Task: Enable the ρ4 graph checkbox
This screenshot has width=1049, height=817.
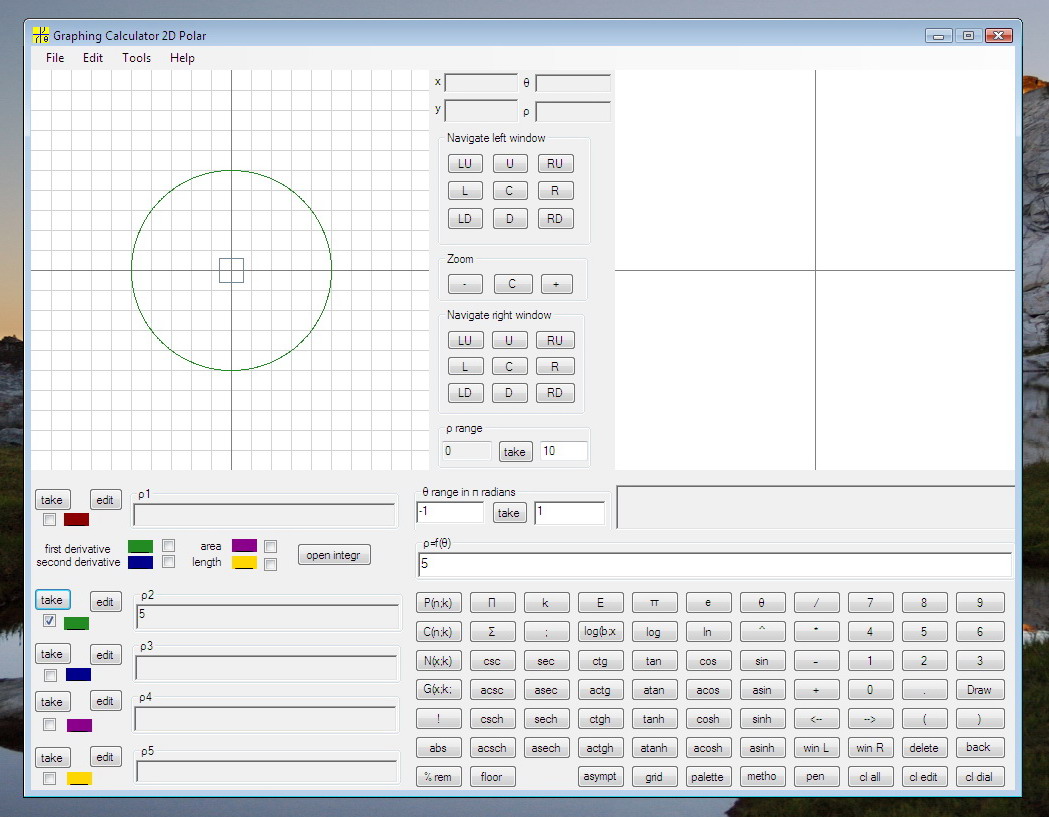Action: (50, 725)
